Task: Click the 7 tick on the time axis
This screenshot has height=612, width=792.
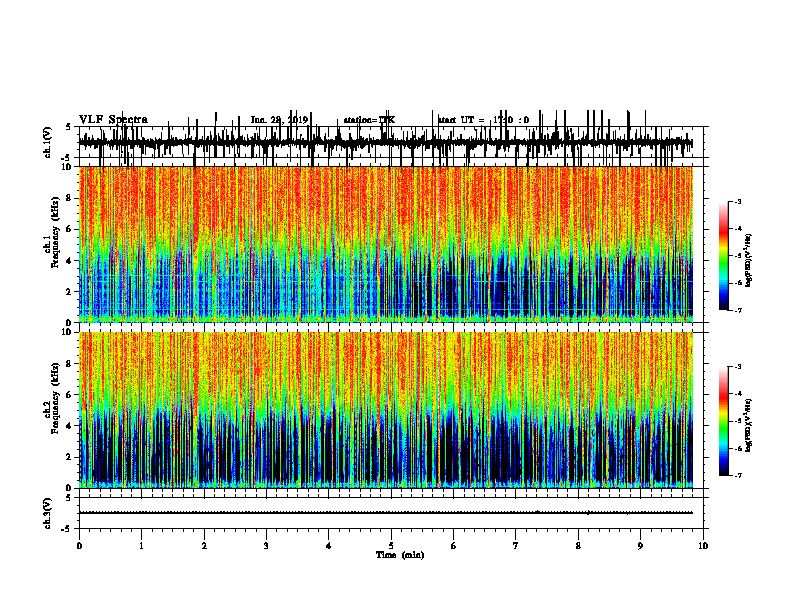Action: coord(516,546)
